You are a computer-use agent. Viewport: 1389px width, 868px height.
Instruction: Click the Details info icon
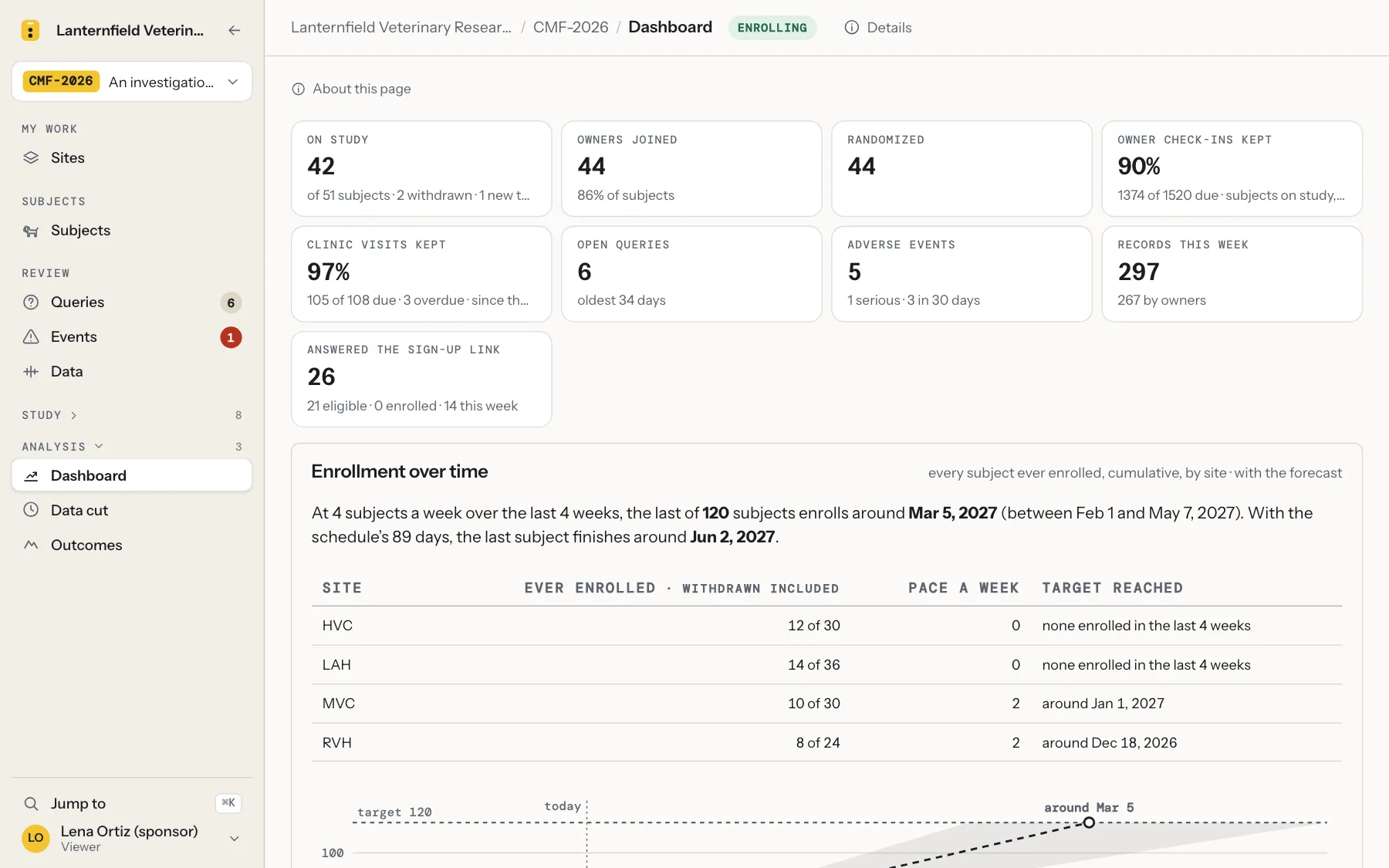[x=852, y=28]
